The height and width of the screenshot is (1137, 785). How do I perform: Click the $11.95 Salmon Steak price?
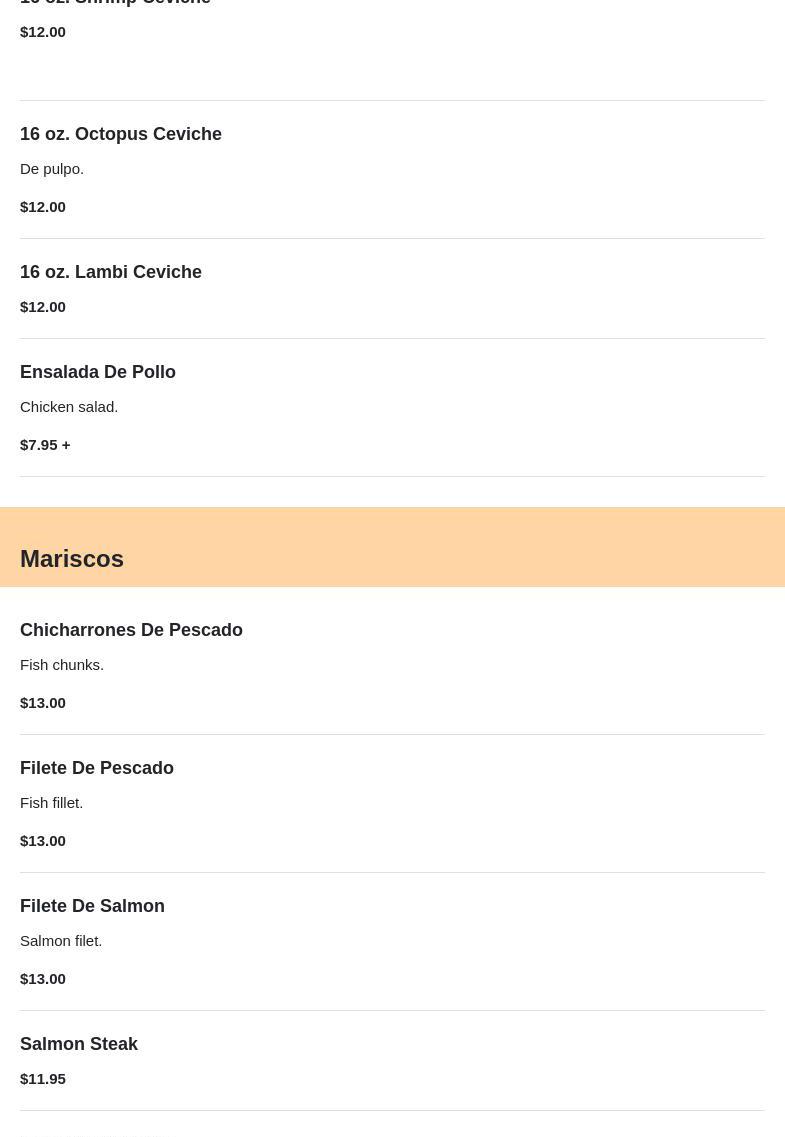[43, 1078]
